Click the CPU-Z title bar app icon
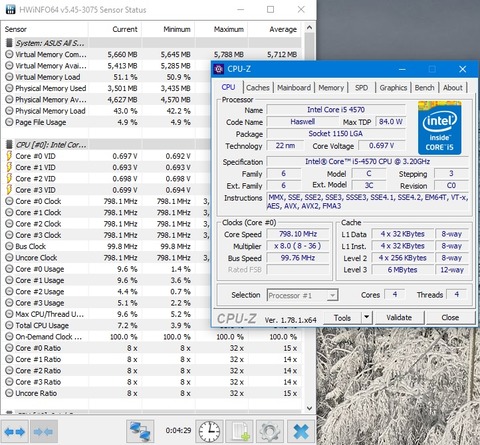The height and width of the screenshot is (445, 480). [x=219, y=69]
